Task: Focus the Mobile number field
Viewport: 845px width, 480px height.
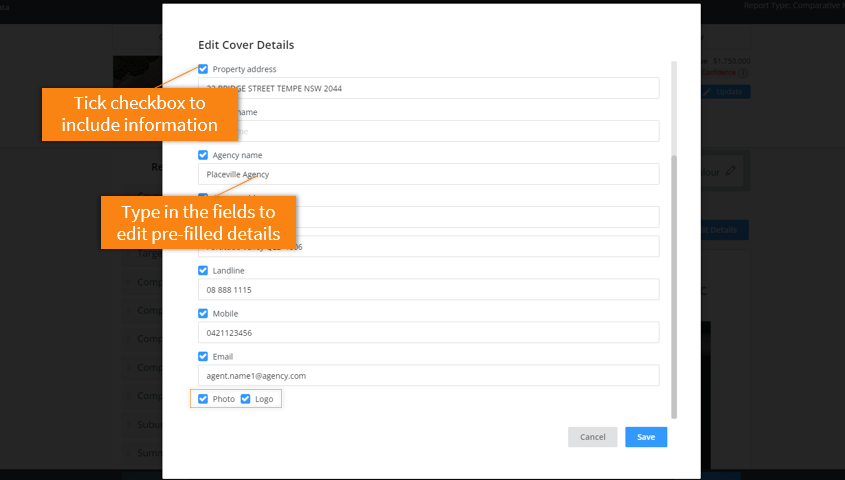Action: (x=428, y=332)
